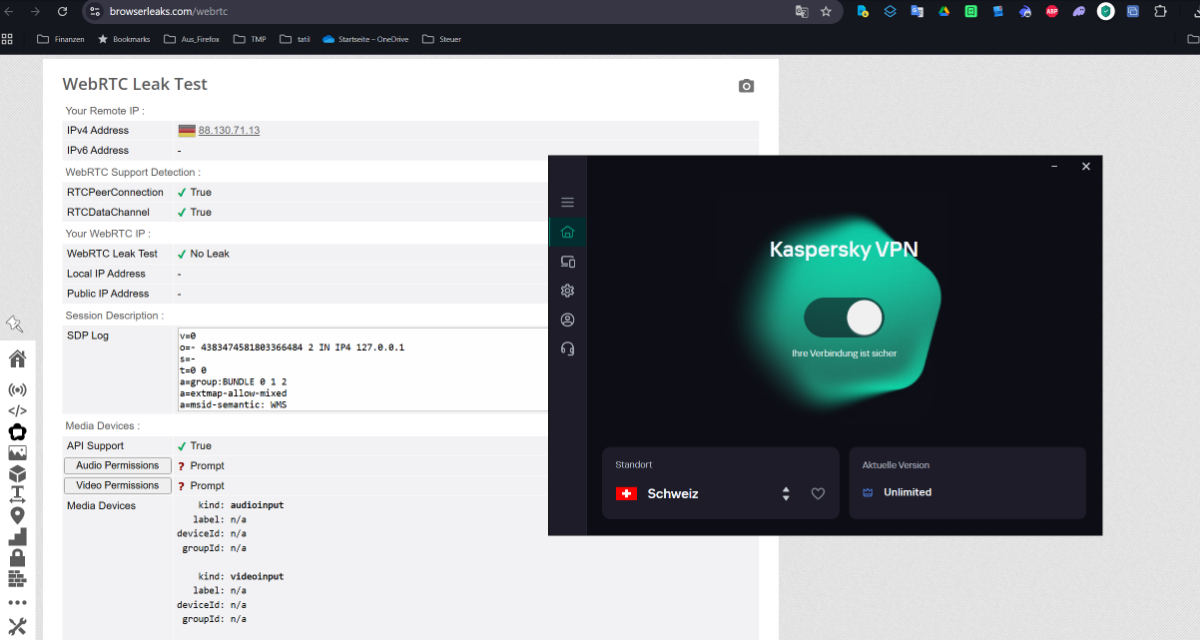
Task: Click the 'kind: videoinput' media device entry
Action: point(241,577)
